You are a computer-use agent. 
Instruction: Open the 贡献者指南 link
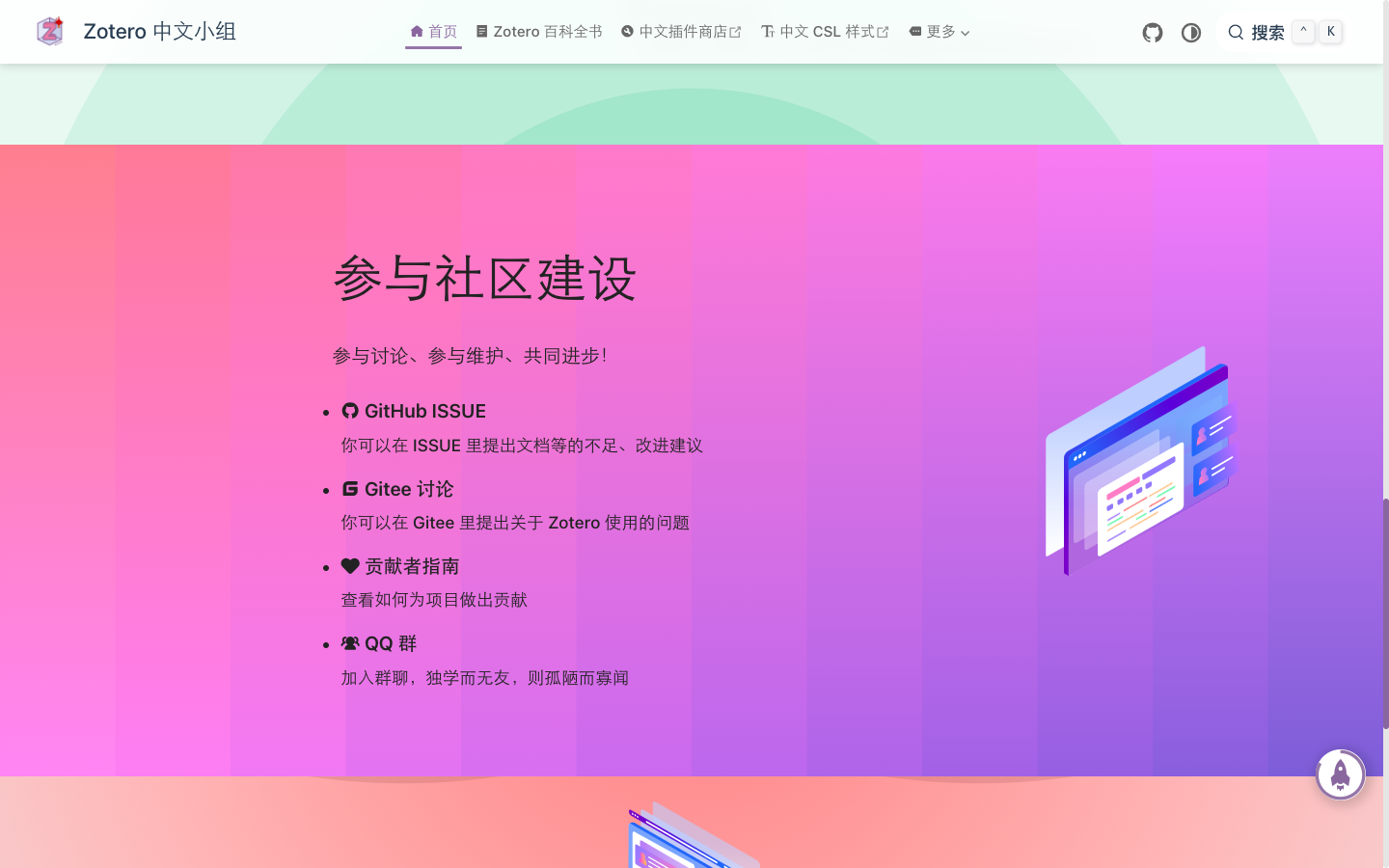pos(412,566)
